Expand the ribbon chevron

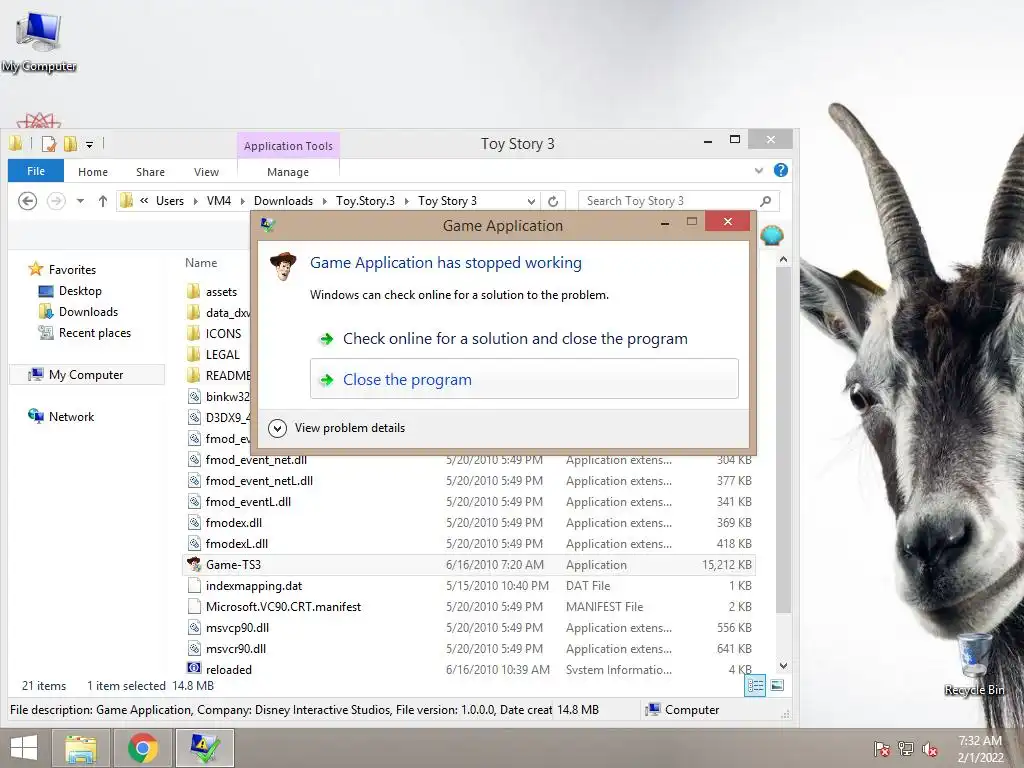[x=758, y=171]
